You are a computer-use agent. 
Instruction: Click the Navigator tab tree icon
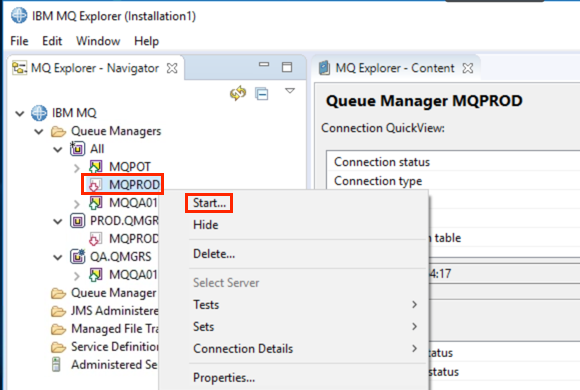(x=19, y=68)
